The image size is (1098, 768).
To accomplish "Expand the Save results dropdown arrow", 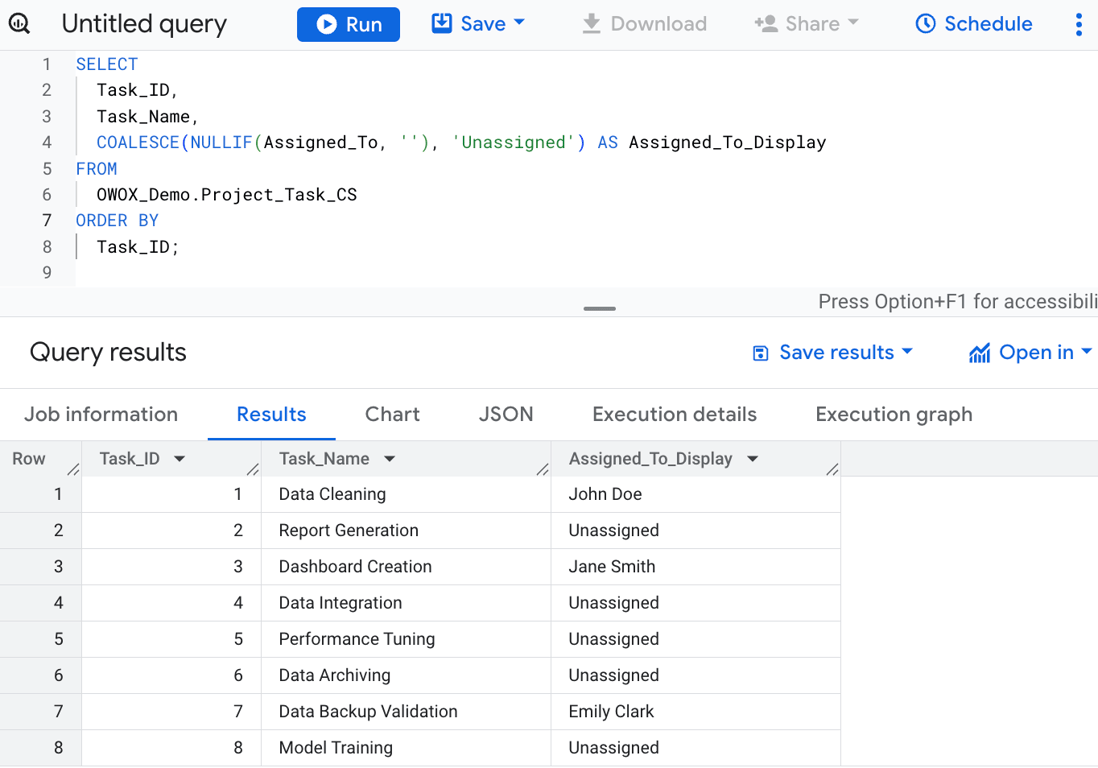I will click(x=907, y=351).
